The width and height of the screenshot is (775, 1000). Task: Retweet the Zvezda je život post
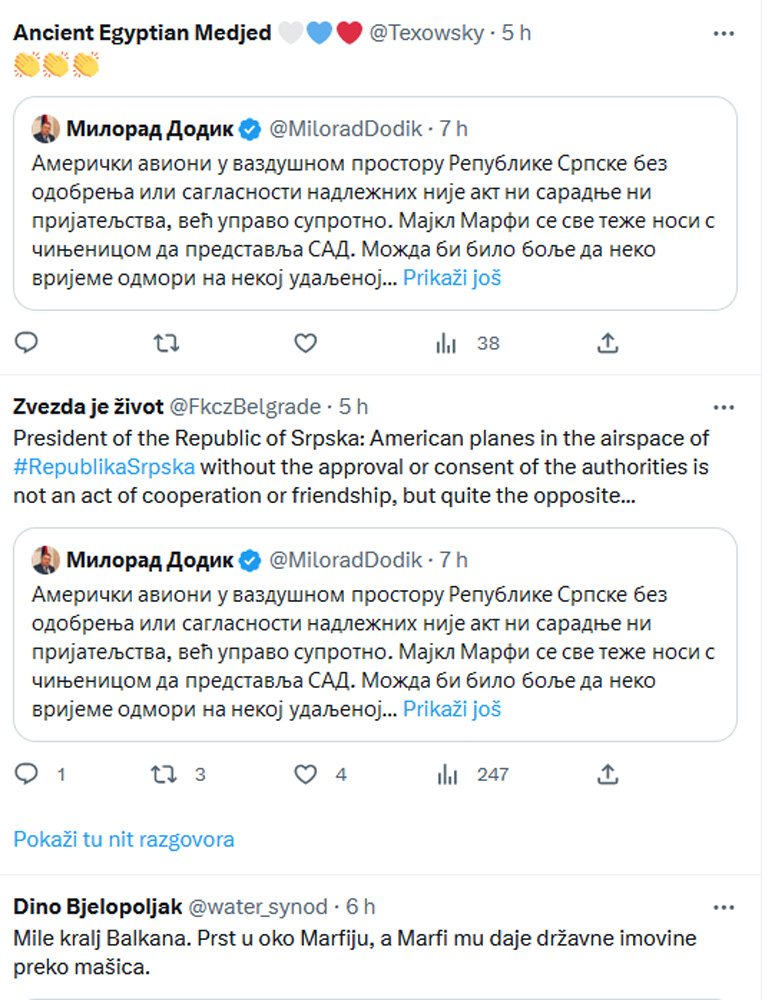coord(178,774)
